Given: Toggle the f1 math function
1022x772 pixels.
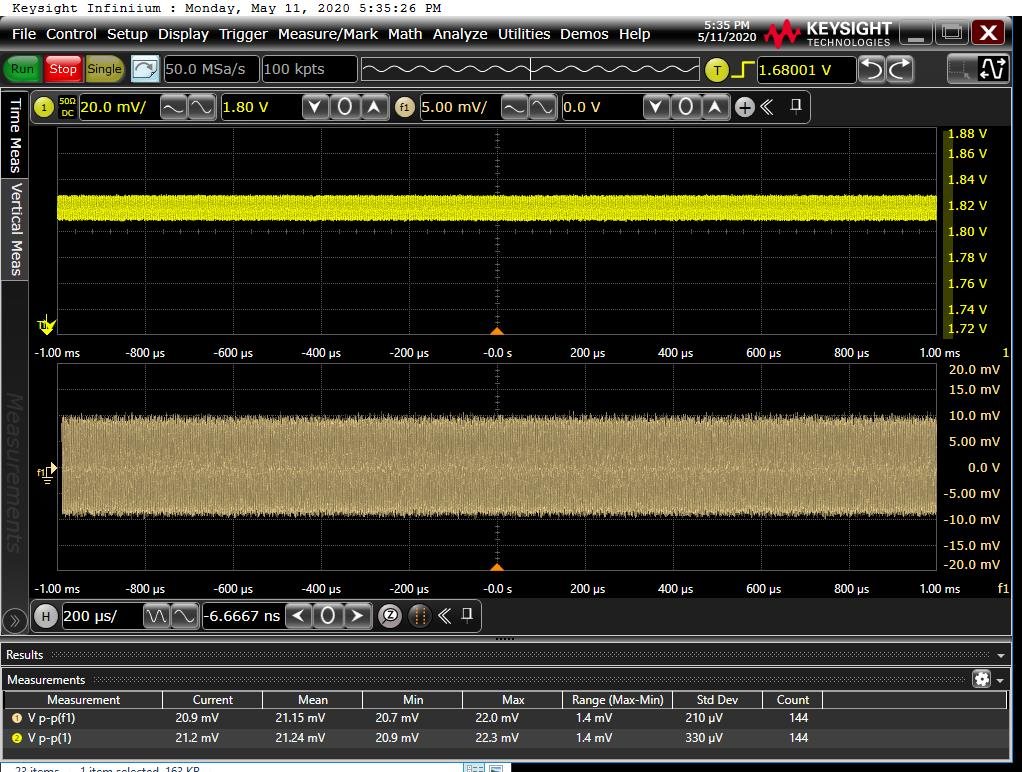Looking at the screenshot, I should (x=405, y=107).
